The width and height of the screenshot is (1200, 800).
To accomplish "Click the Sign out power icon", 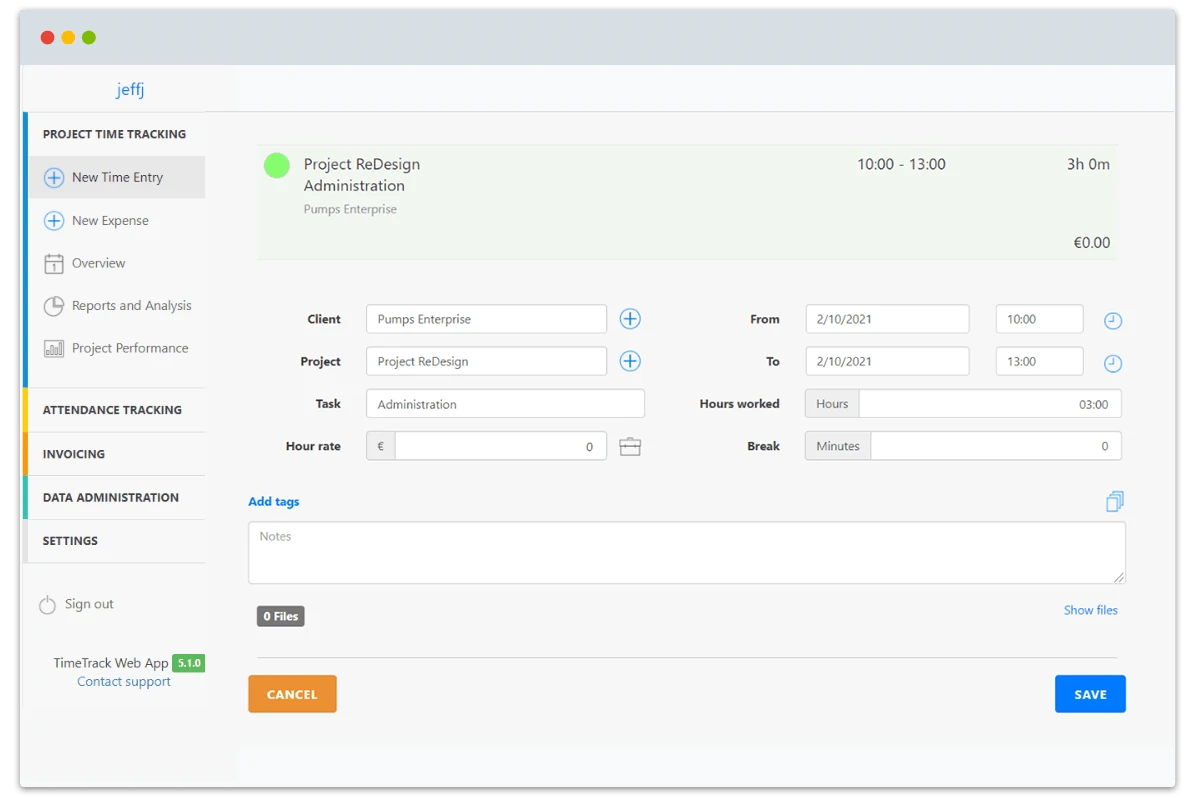I will (x=48, y=604).
